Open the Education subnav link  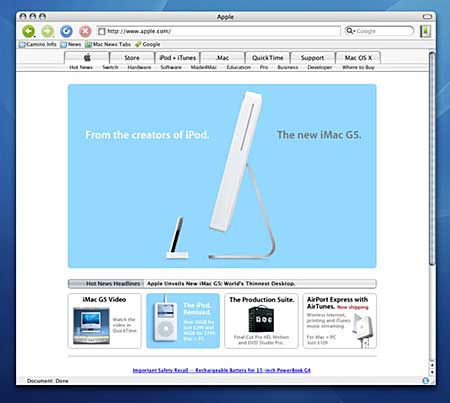(x=239, y=67)
